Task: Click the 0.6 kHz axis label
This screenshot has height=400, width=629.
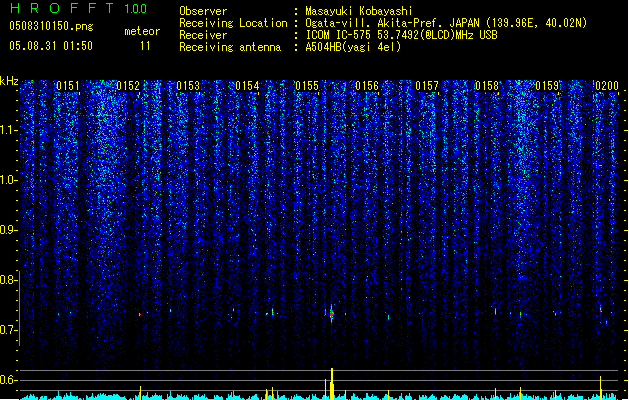Action: [8, 380]
